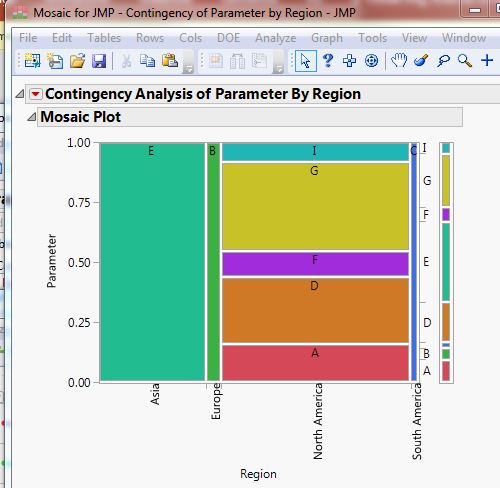The image size is (500, 488).
Task: Select the Europe B mosaic cell
Action: pos(213,262)
